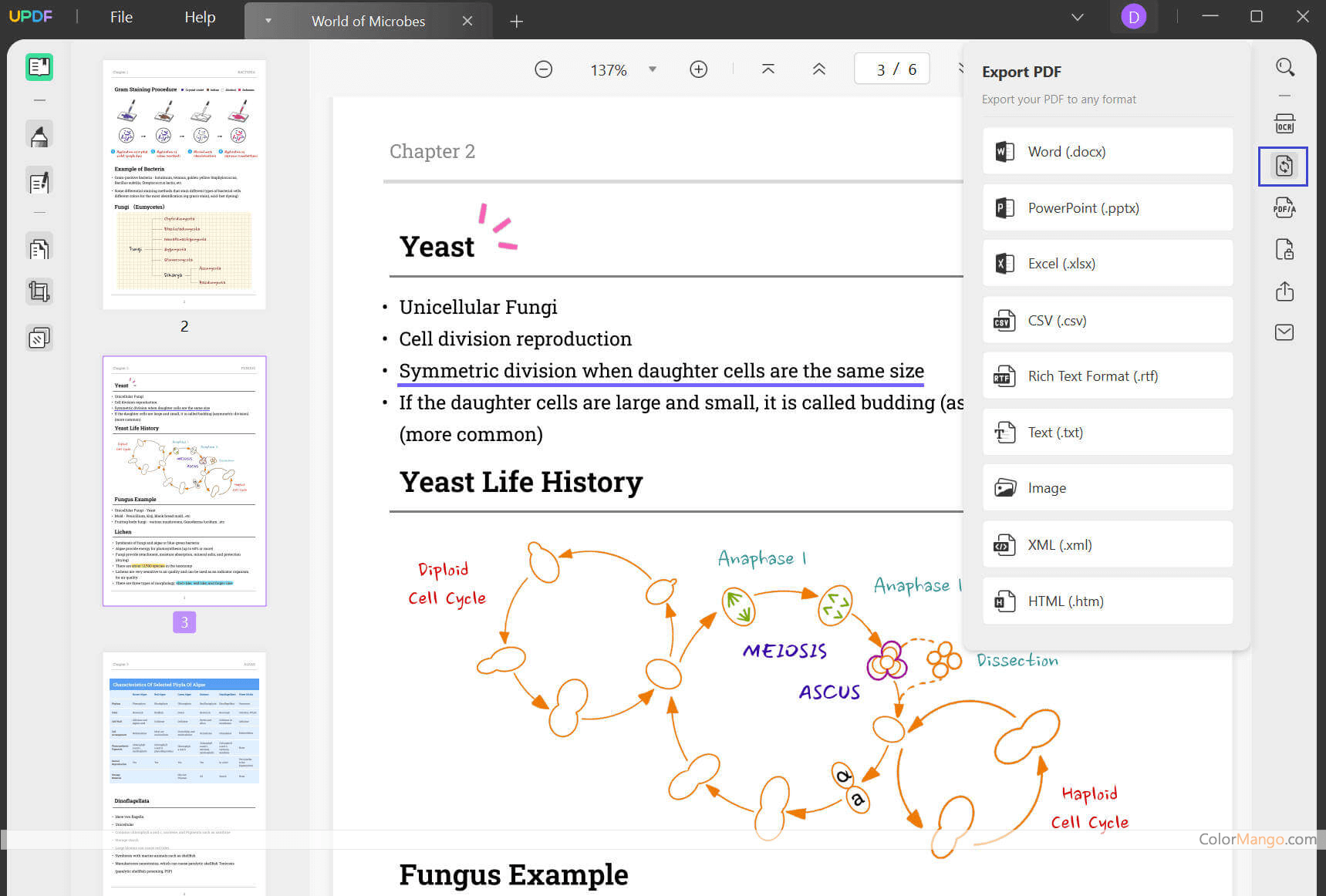Click the page number input field
The height and width of the screenshot is (896, 1326).
click(x=892, y=69)
